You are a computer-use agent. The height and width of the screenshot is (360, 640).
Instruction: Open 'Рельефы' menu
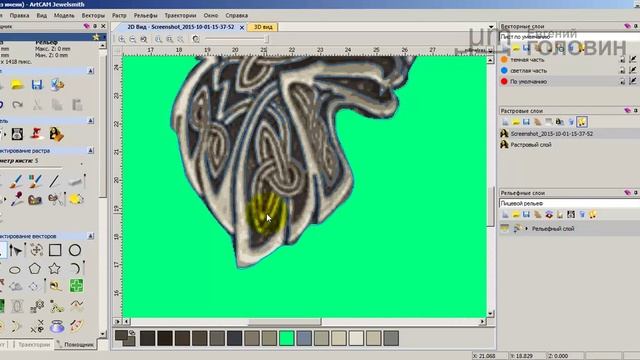tap(145, 16)
